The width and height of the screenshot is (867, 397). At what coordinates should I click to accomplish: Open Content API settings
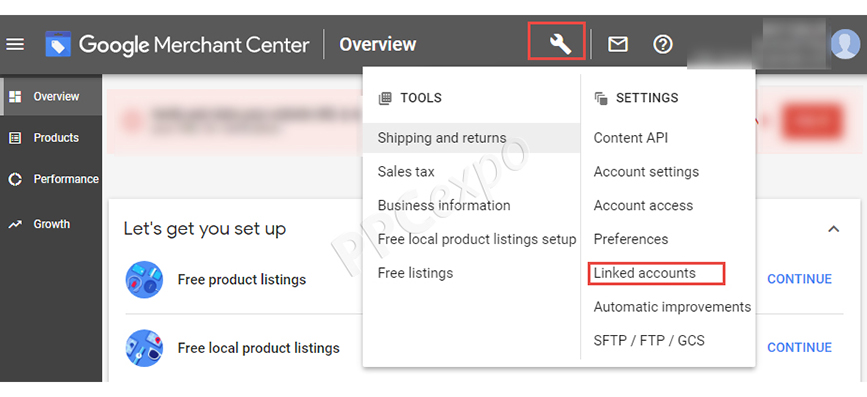[630, 138]
